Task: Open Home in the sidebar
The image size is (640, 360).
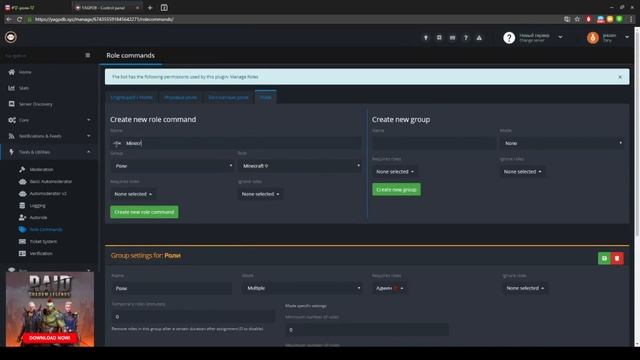Action: (25, 72)
